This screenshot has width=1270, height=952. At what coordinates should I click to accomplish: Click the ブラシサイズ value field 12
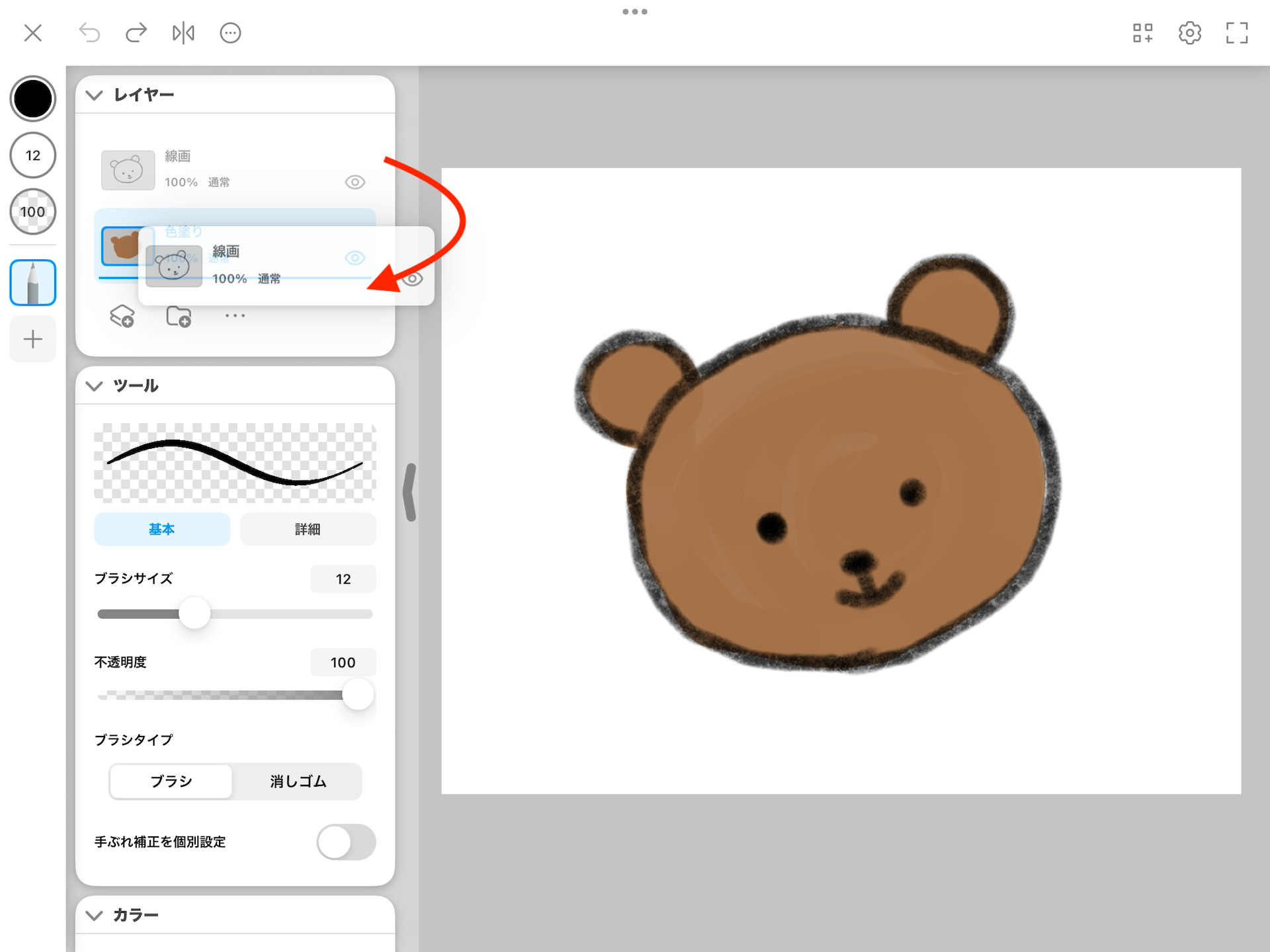(343, 579)
